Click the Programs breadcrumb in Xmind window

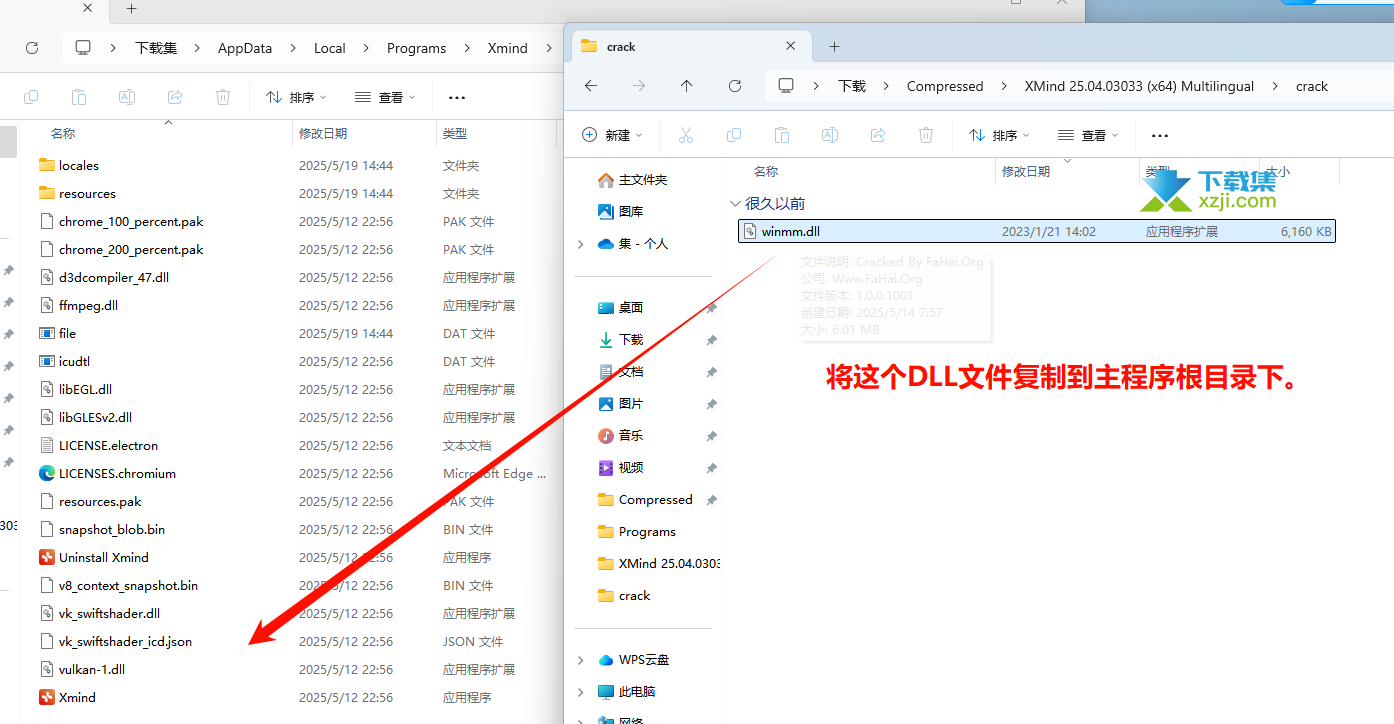[416, 48]
